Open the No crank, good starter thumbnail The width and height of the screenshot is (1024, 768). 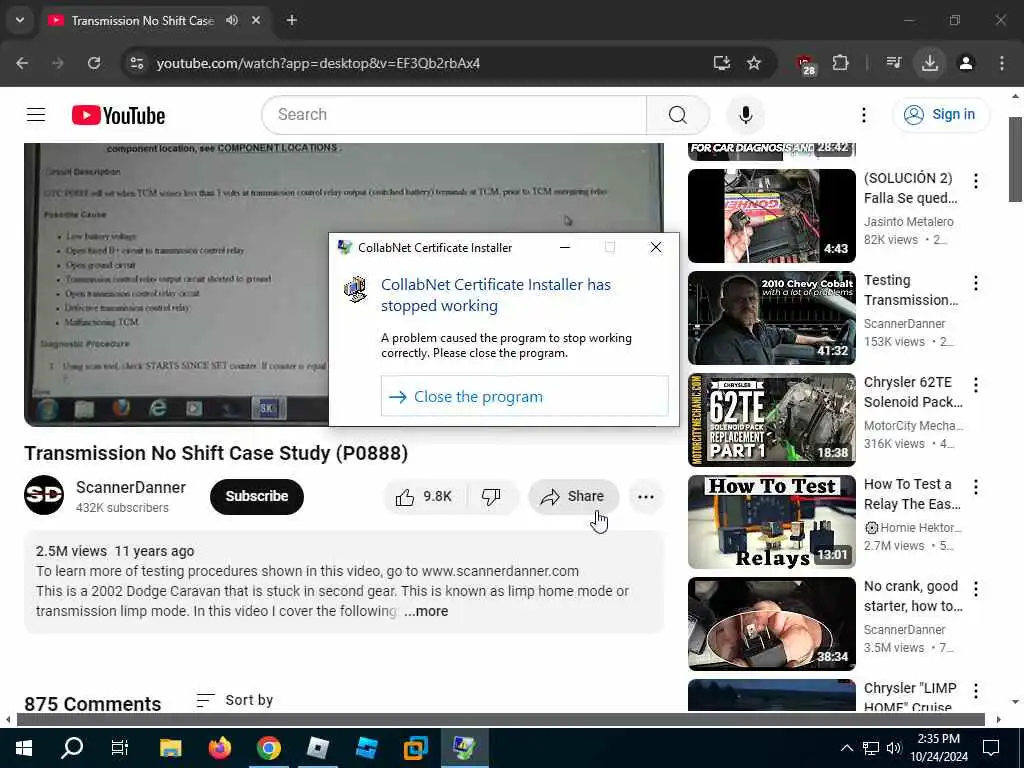772,624
